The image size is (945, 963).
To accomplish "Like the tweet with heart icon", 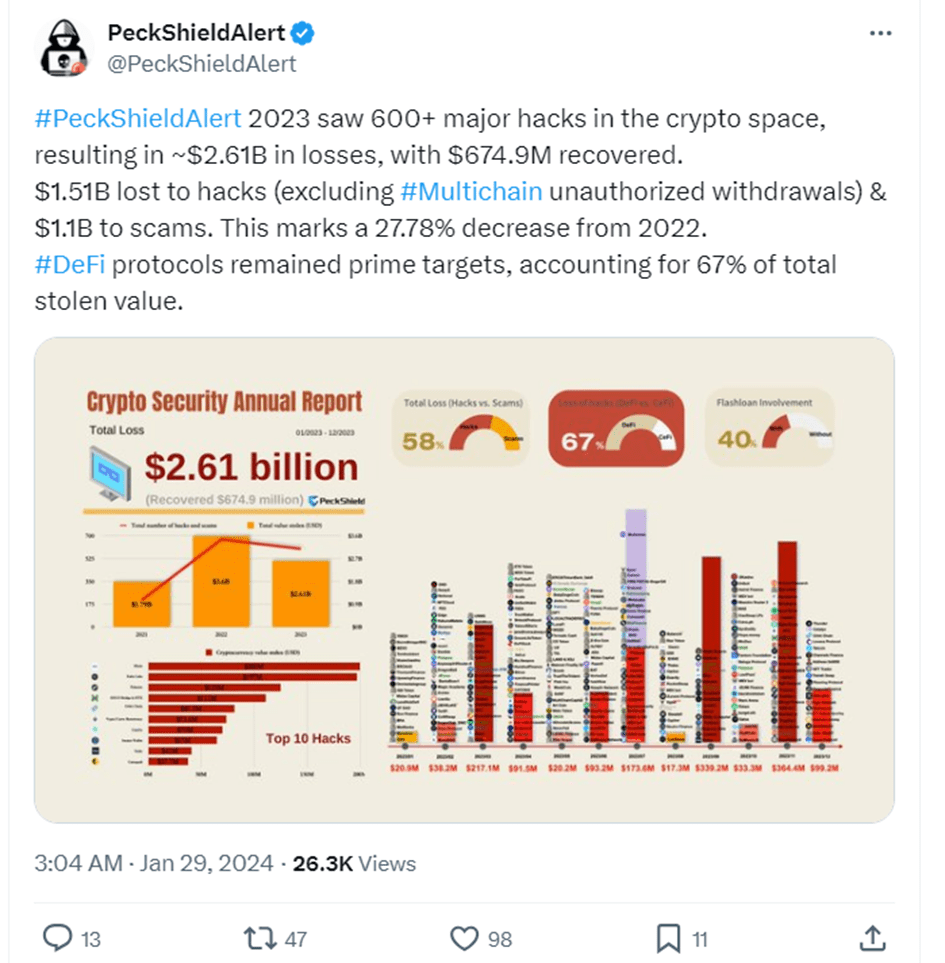I will coord(463,938).
